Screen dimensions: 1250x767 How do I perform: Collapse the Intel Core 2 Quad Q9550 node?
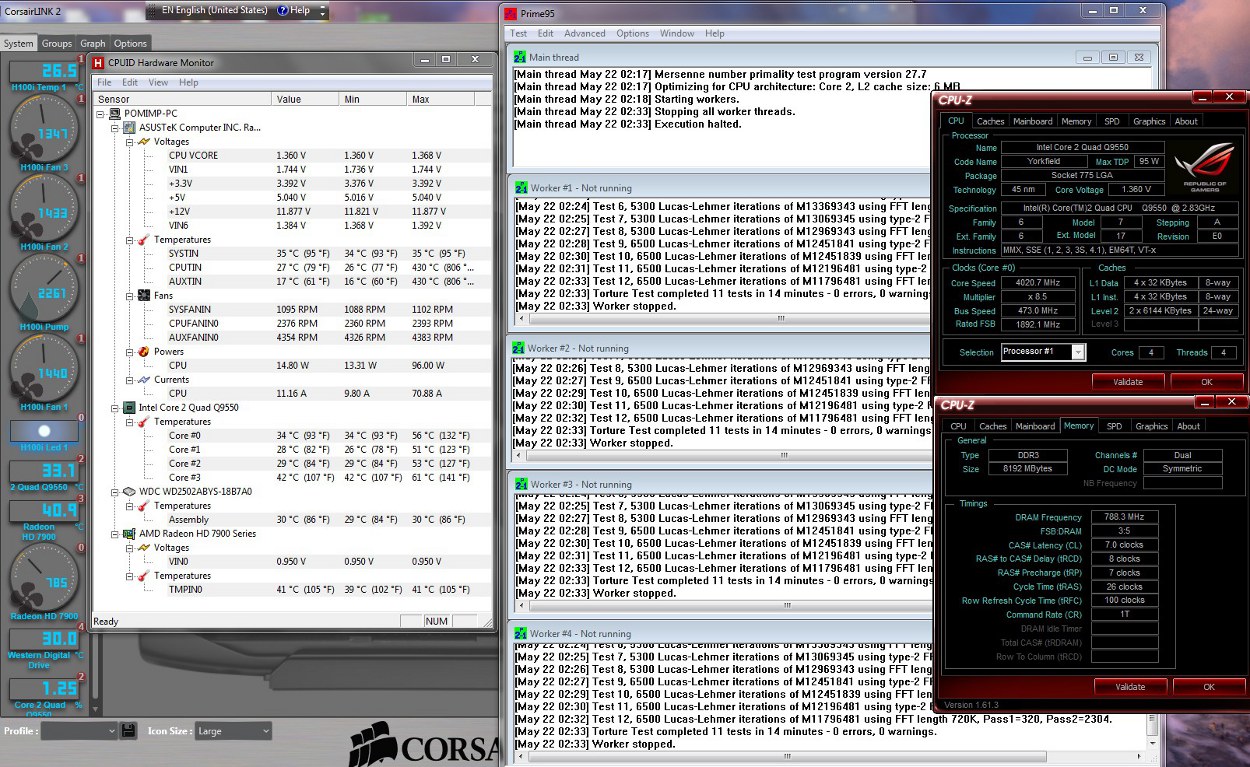[116, 408]
